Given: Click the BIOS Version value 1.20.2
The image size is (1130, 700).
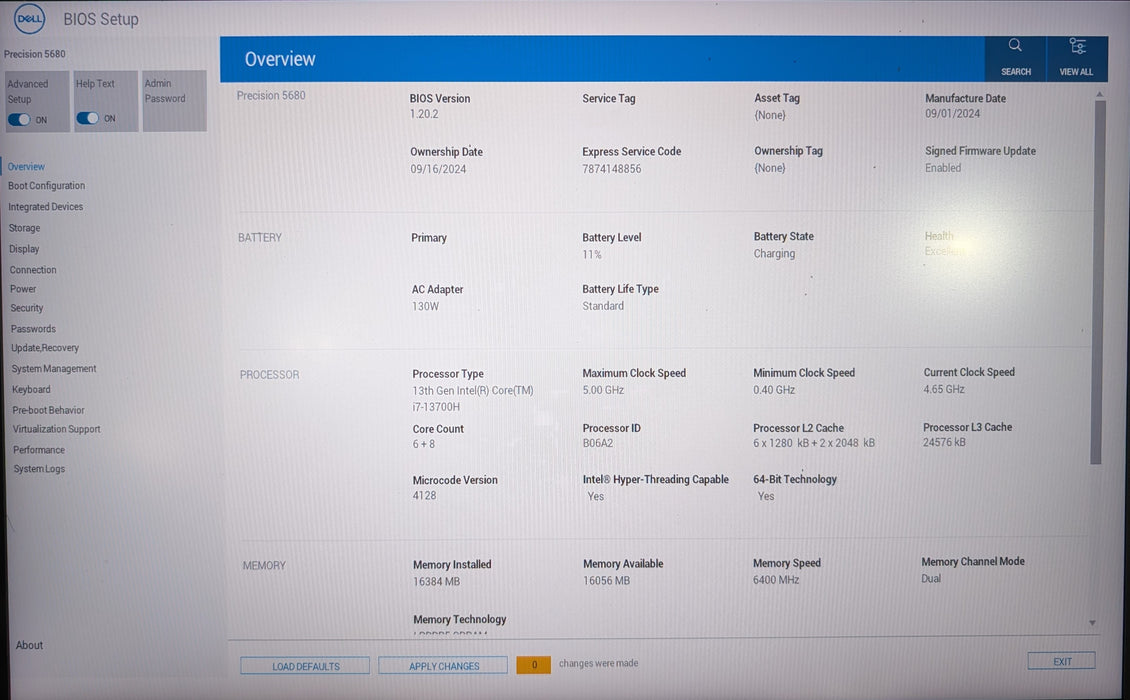Looking at the screenshot, I should [424, 114].
